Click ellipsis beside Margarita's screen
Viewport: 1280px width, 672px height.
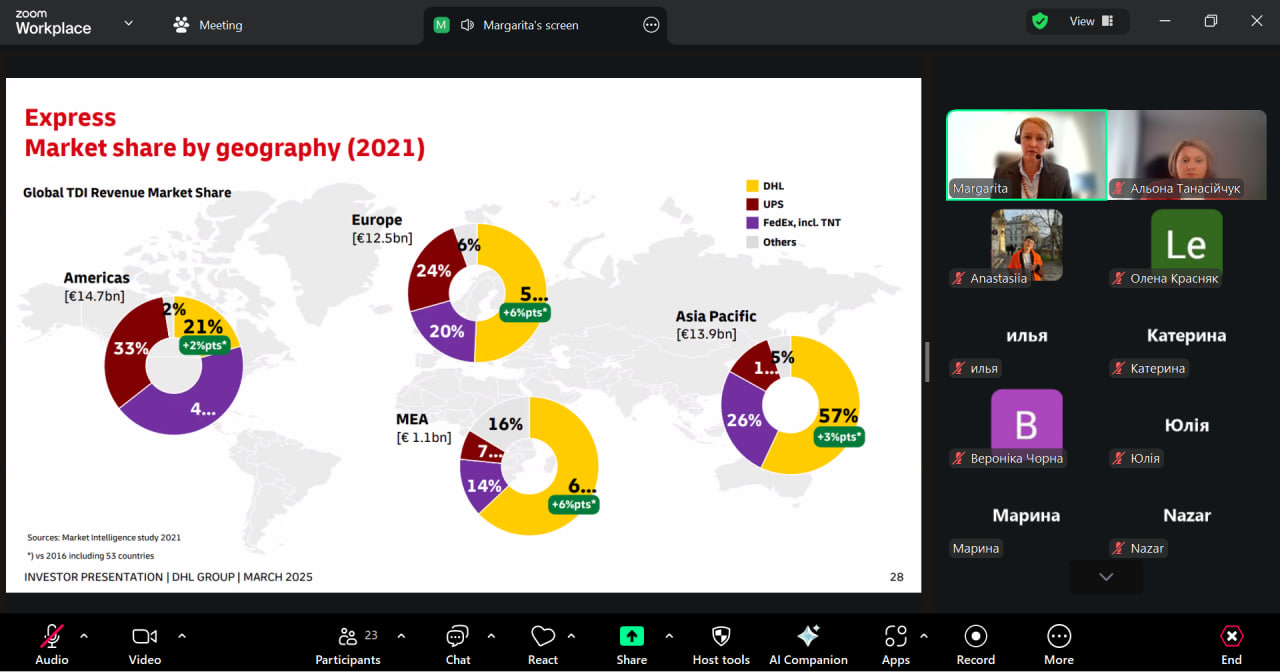pyautogui.click(x=651, y=25)
